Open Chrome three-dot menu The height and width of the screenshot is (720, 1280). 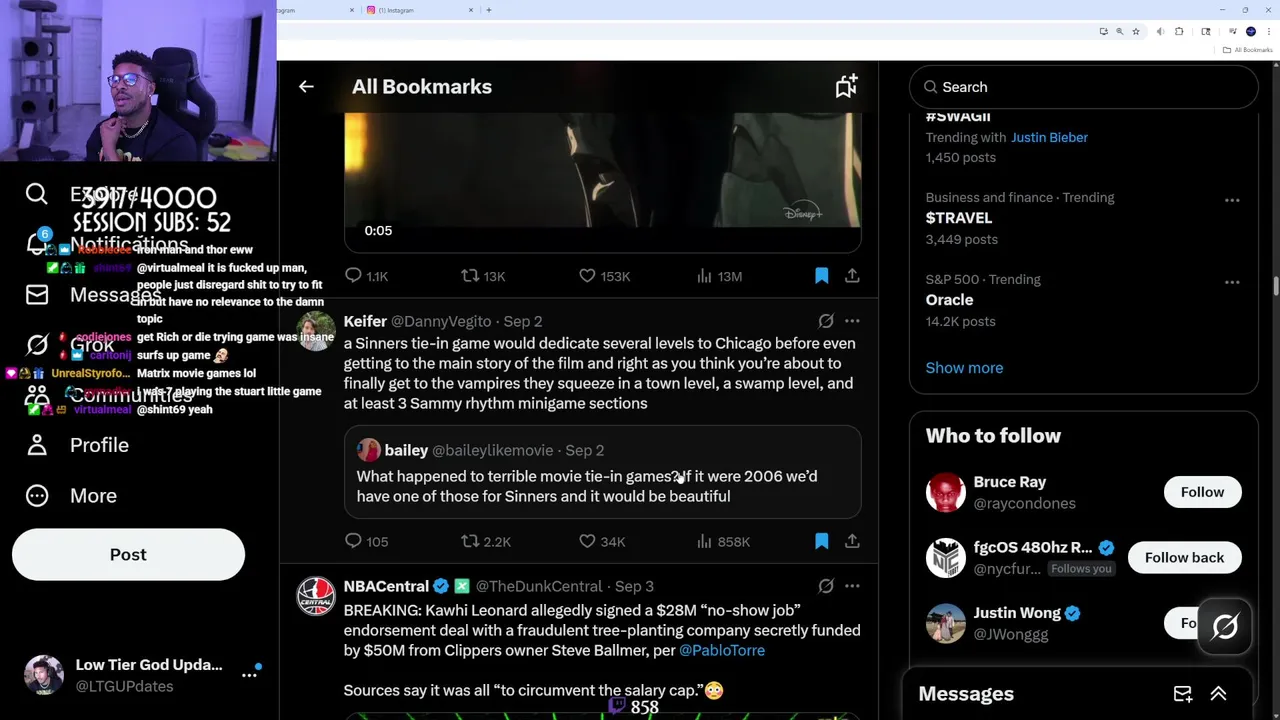1267,32
